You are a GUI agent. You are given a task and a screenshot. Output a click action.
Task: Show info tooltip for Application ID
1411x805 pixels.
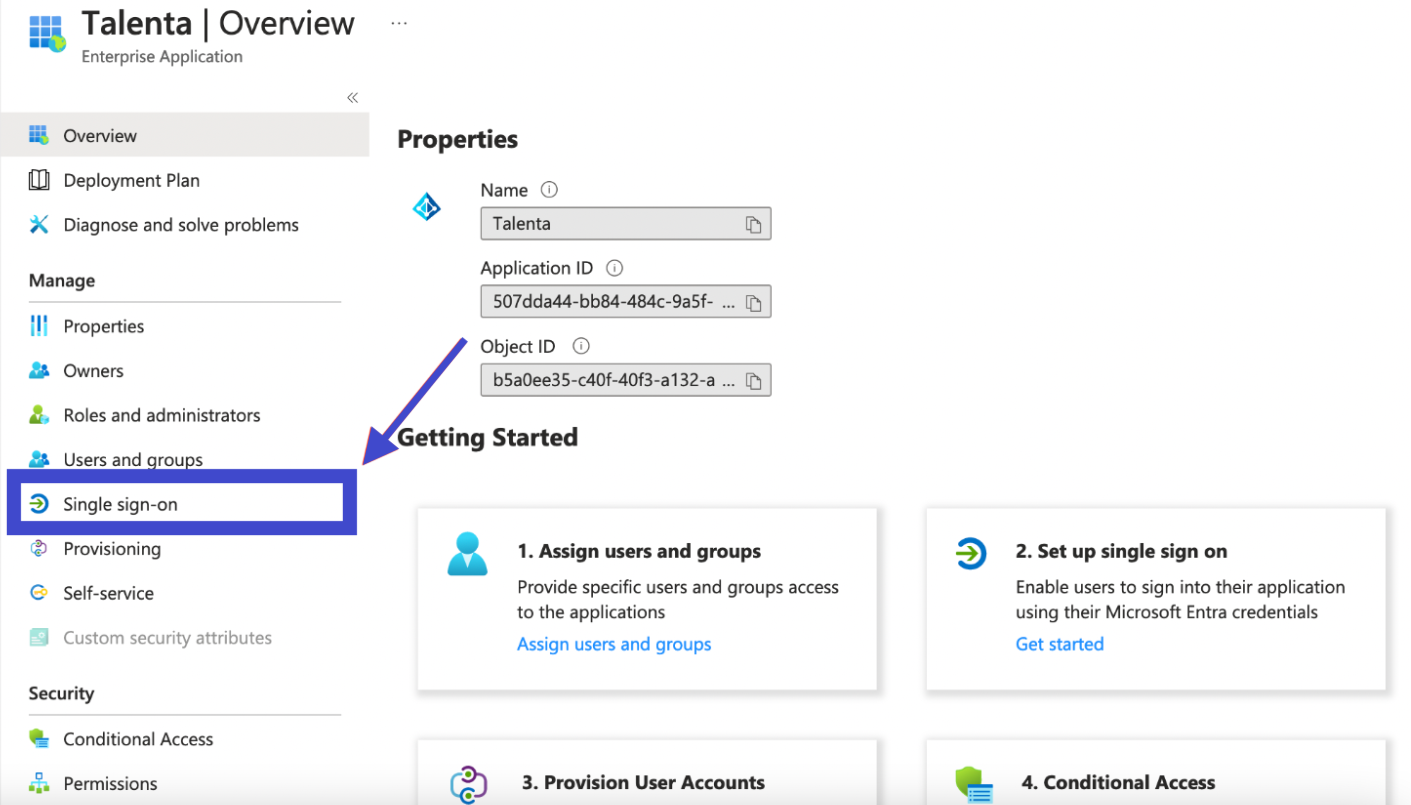tap(614, 268)
